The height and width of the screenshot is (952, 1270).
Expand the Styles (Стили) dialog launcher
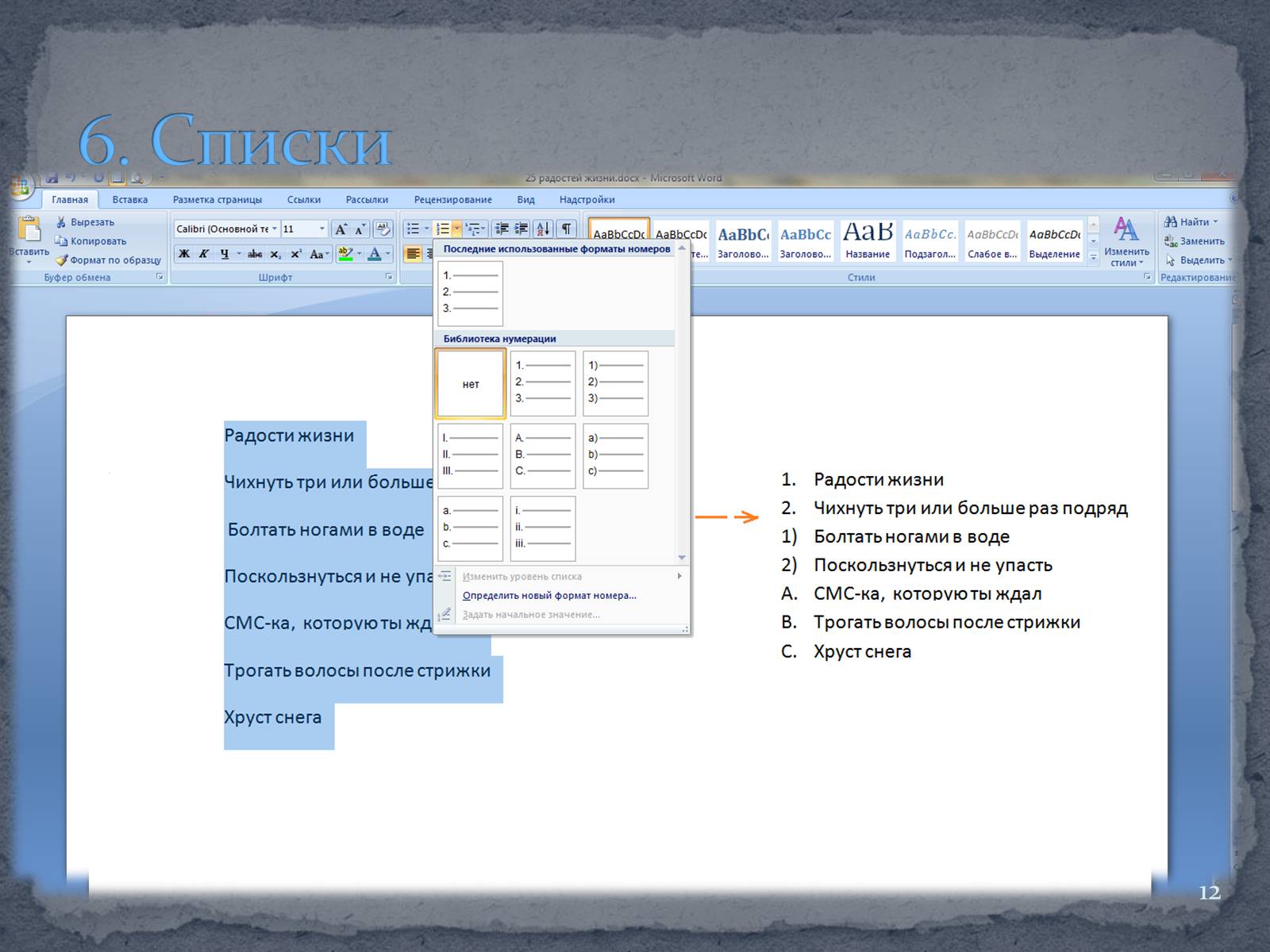(1147, 277)
